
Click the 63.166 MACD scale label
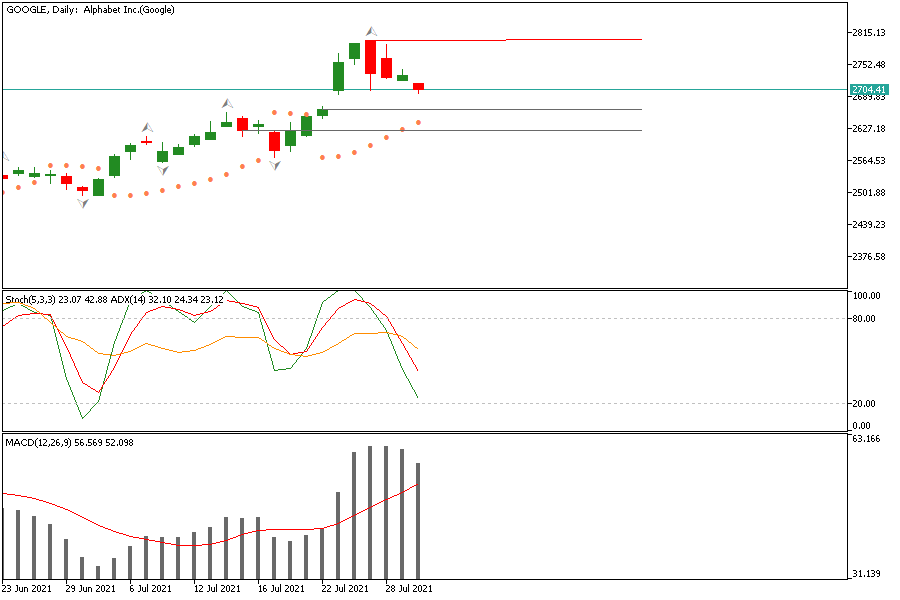click(x=866, y=439)
